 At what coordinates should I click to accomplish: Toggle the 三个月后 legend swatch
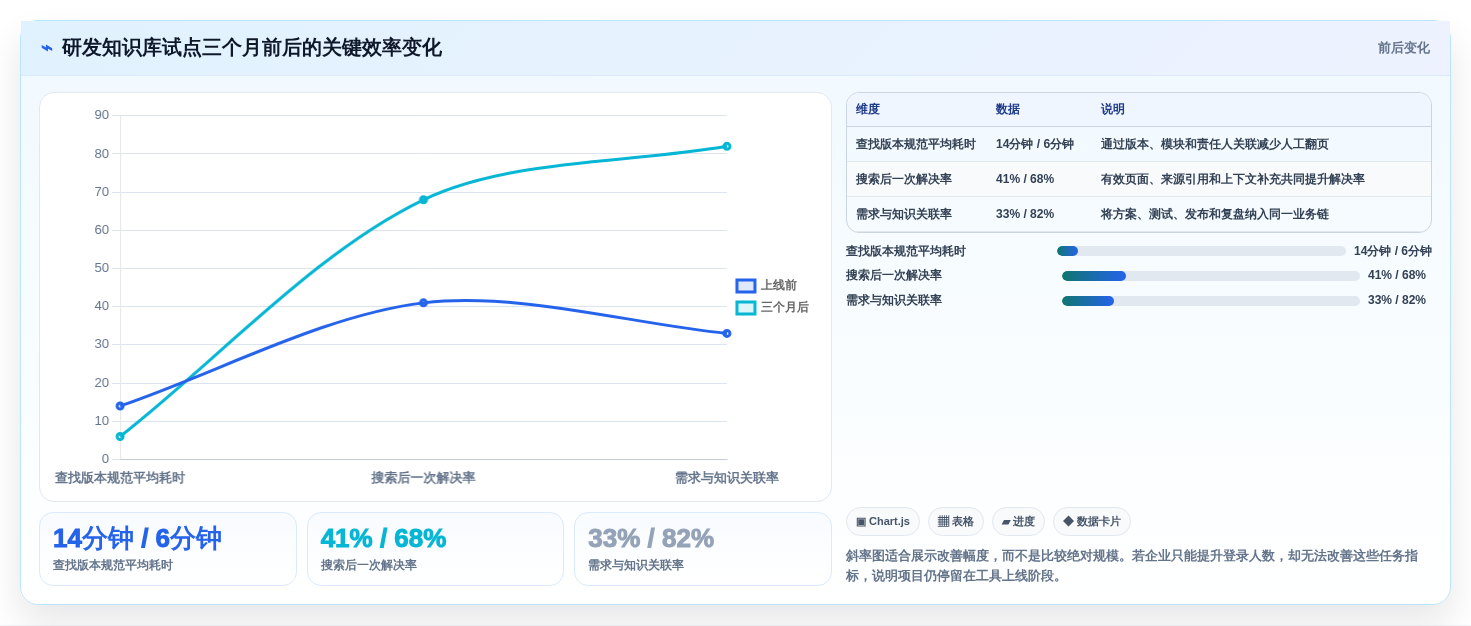click(x=746, y=308)
